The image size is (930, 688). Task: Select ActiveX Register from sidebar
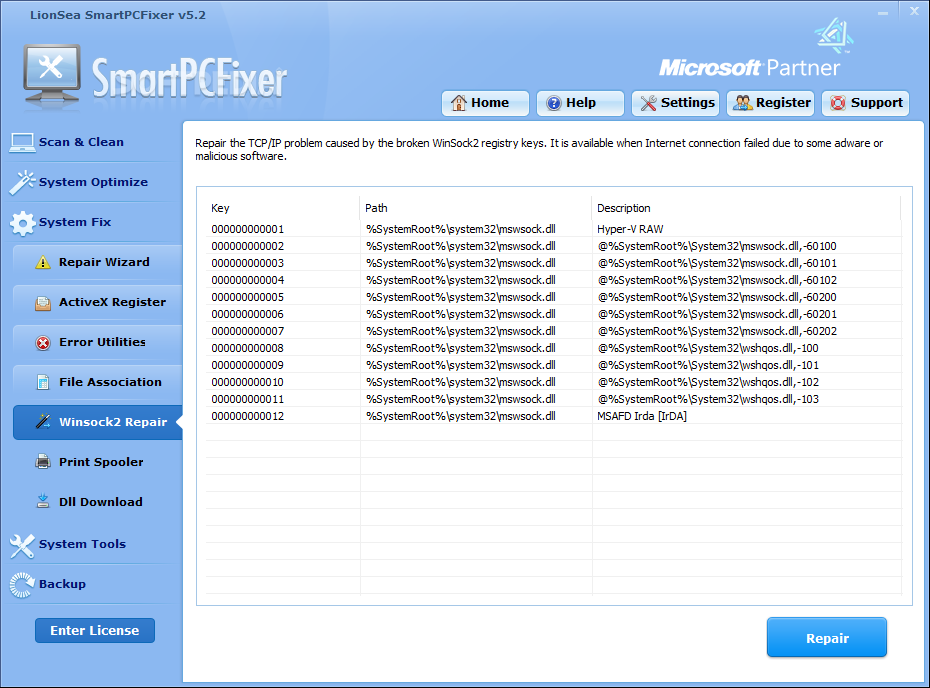pos(98,302)
